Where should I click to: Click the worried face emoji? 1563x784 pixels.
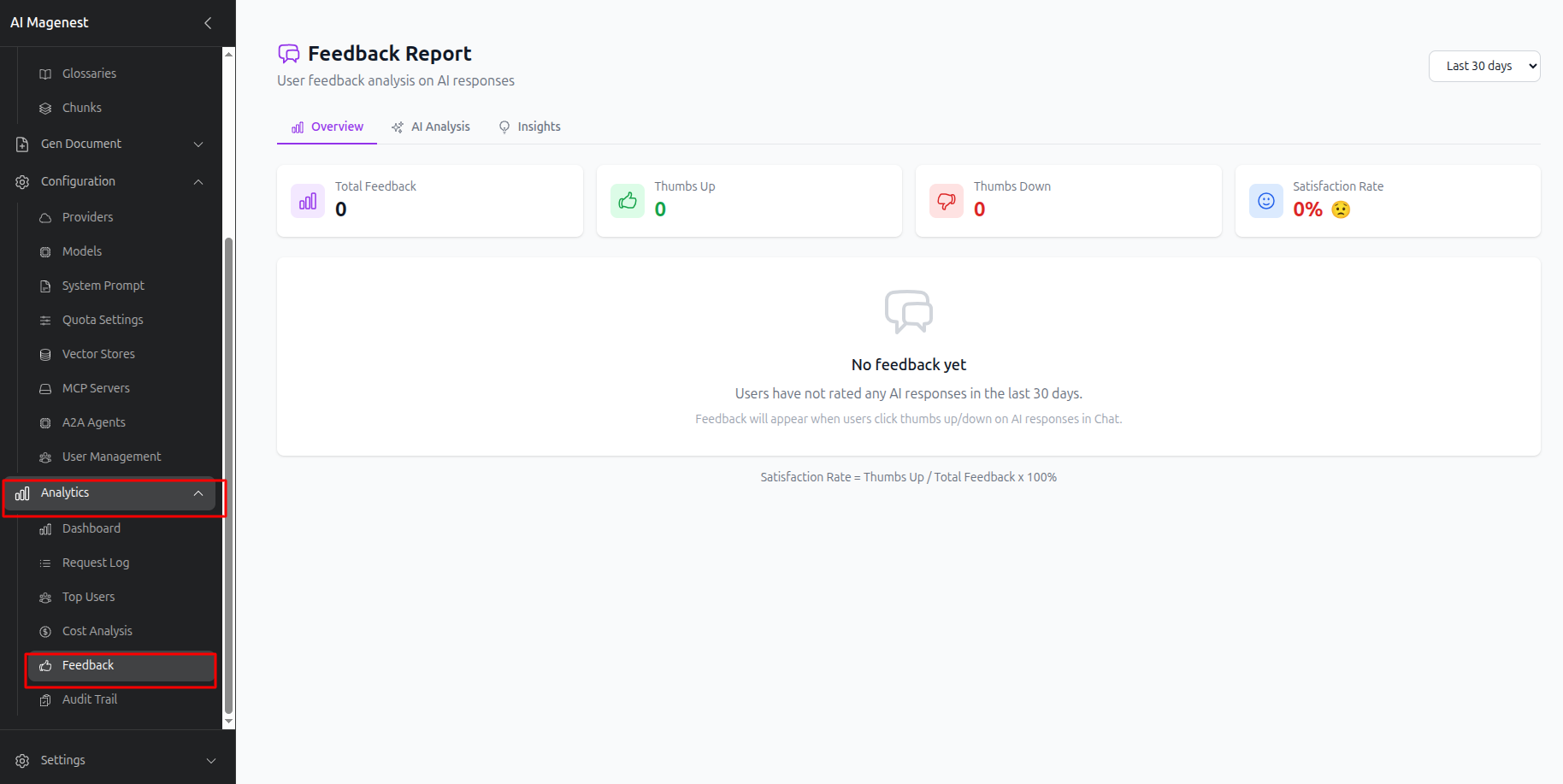1341,209
